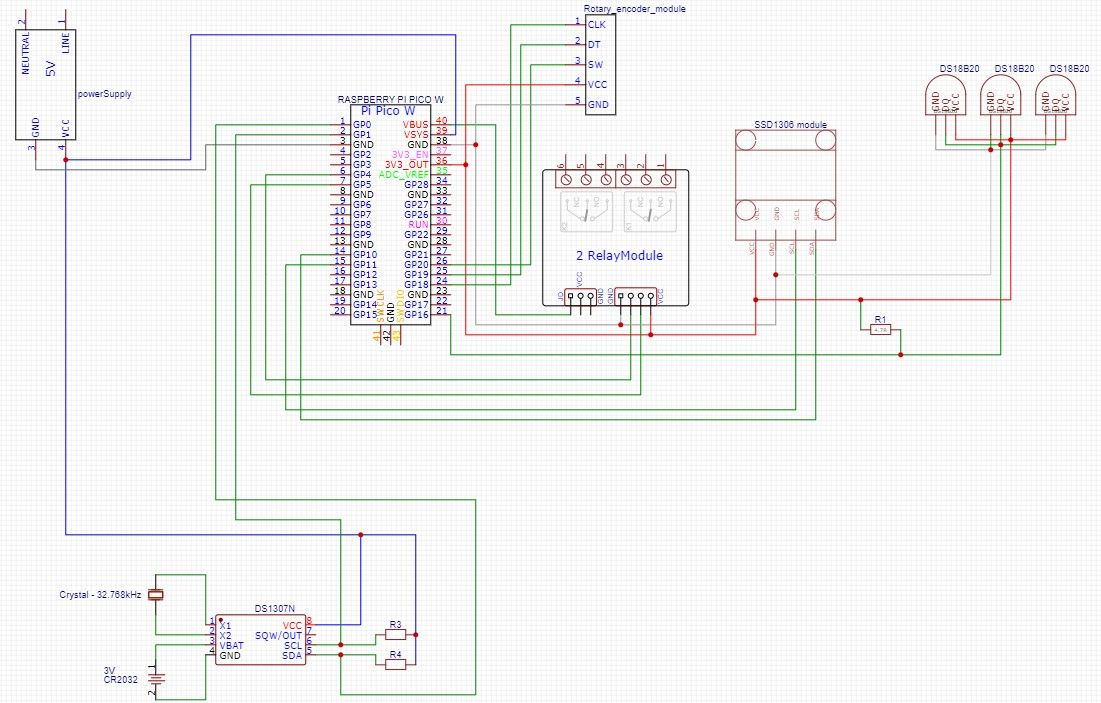
Task: Click the CR2032 battery symbol
Action: click(155, 679)
